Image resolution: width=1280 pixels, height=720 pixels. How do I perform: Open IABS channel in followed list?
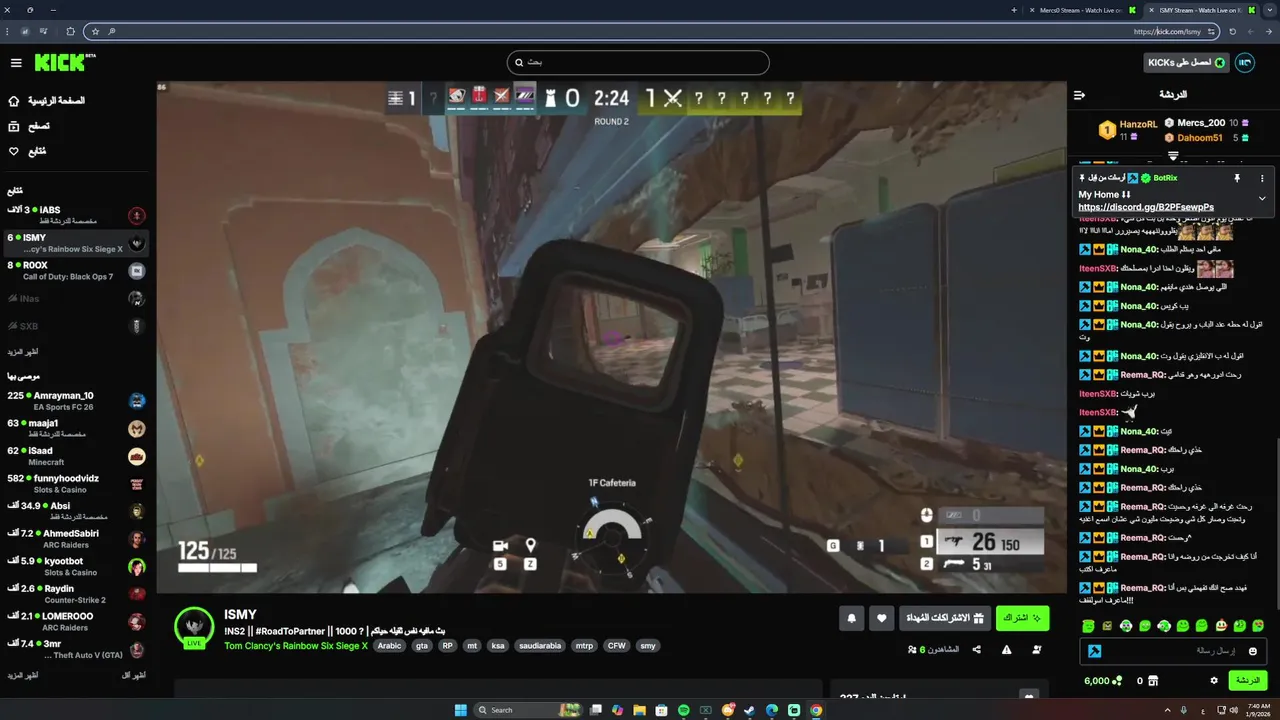[76, 215]
